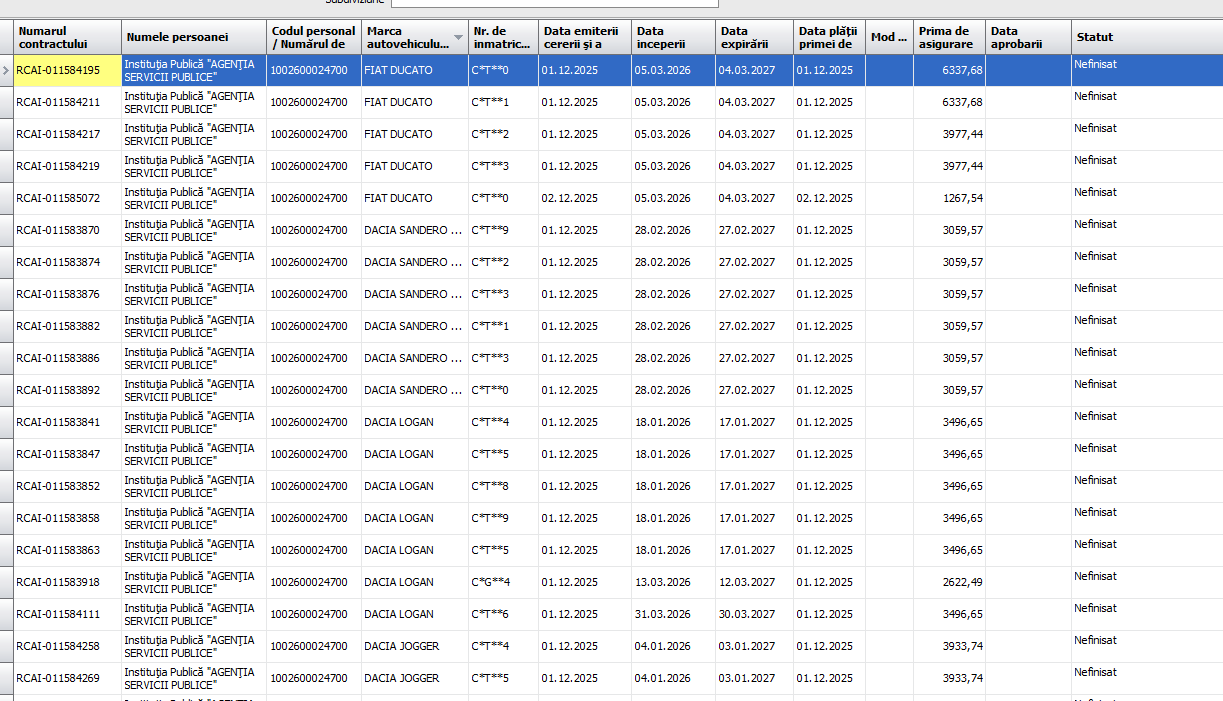This screenshot has height=701, width=1223.
Task: Click the row selector for RCAI-011584211
Action: pos(6,102)
